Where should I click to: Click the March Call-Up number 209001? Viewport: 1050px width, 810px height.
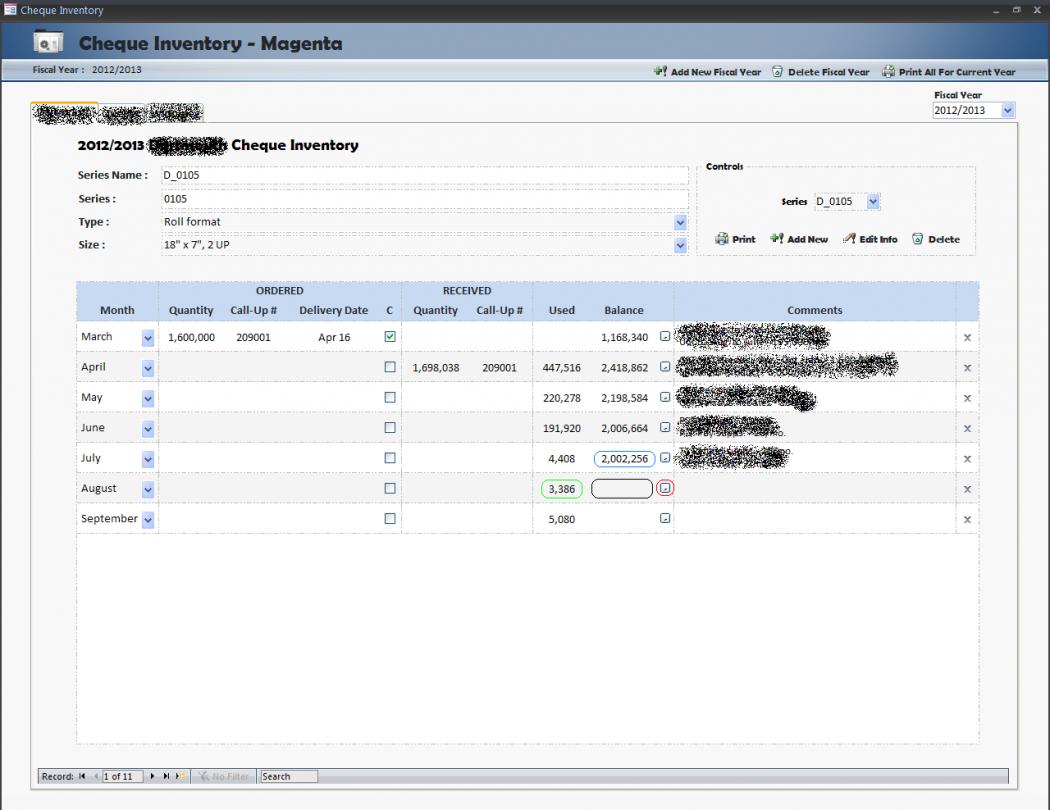[x=253, y=337]
